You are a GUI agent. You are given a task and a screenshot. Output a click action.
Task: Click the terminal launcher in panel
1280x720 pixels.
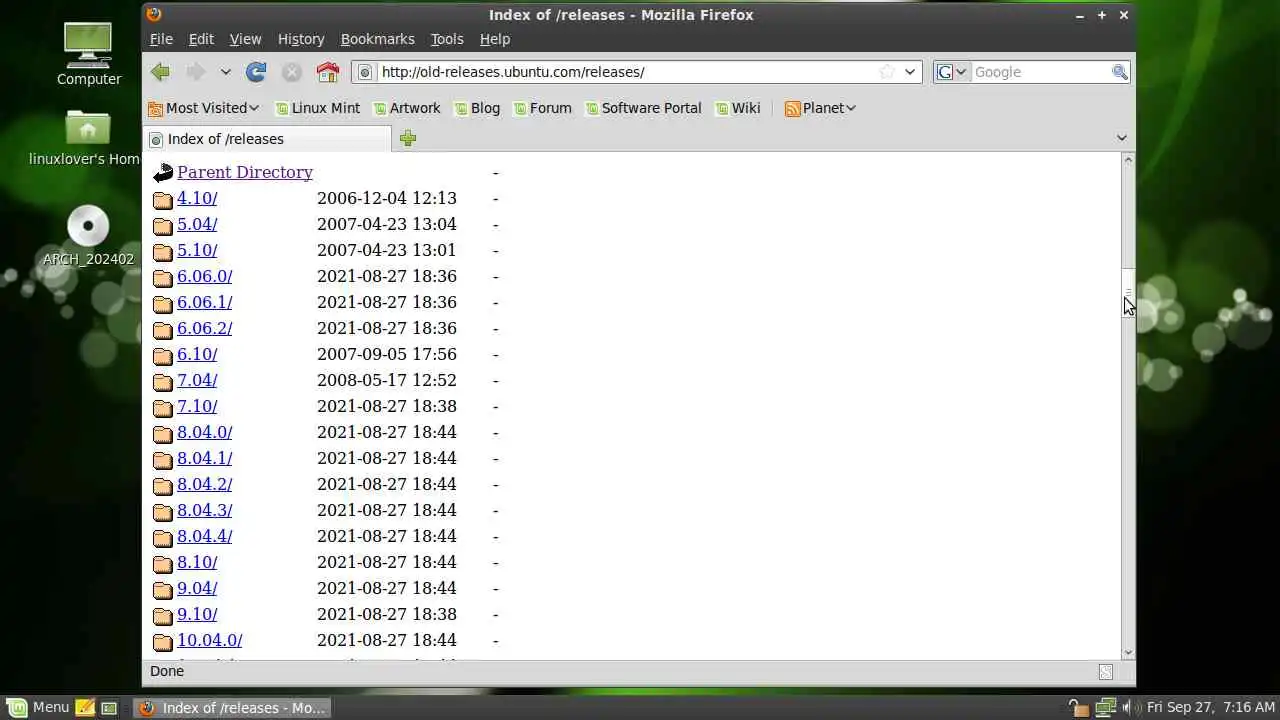point(109,708)
